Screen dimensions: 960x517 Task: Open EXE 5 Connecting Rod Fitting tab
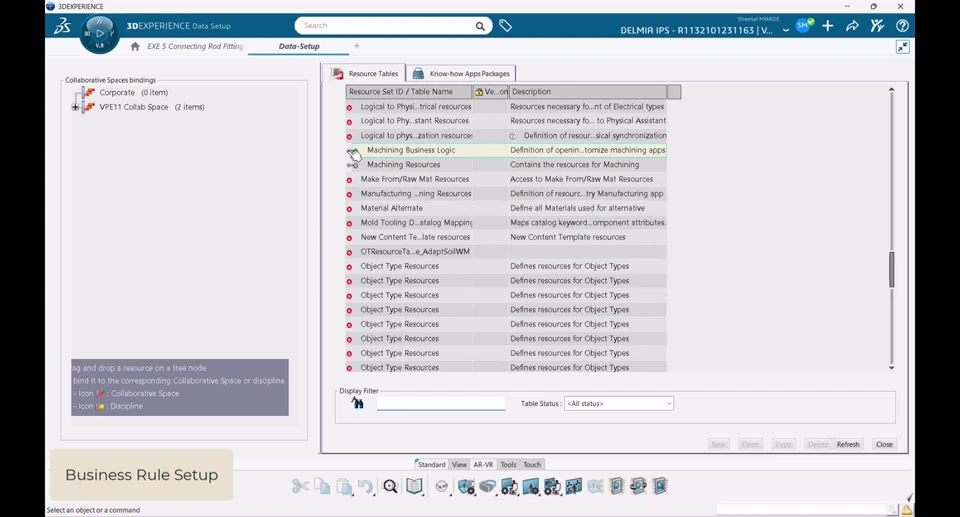pyautogui.click(x=195, y=47)
